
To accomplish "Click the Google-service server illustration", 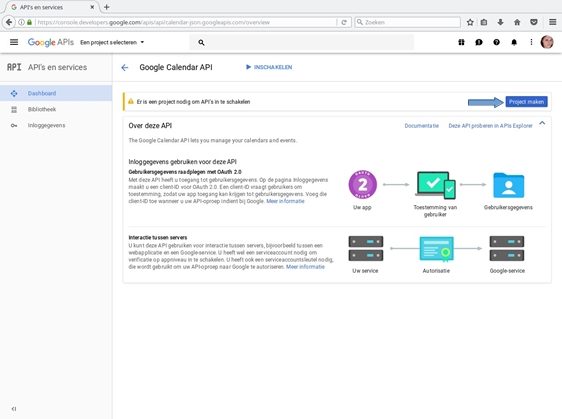I will [x=507, y=248].
